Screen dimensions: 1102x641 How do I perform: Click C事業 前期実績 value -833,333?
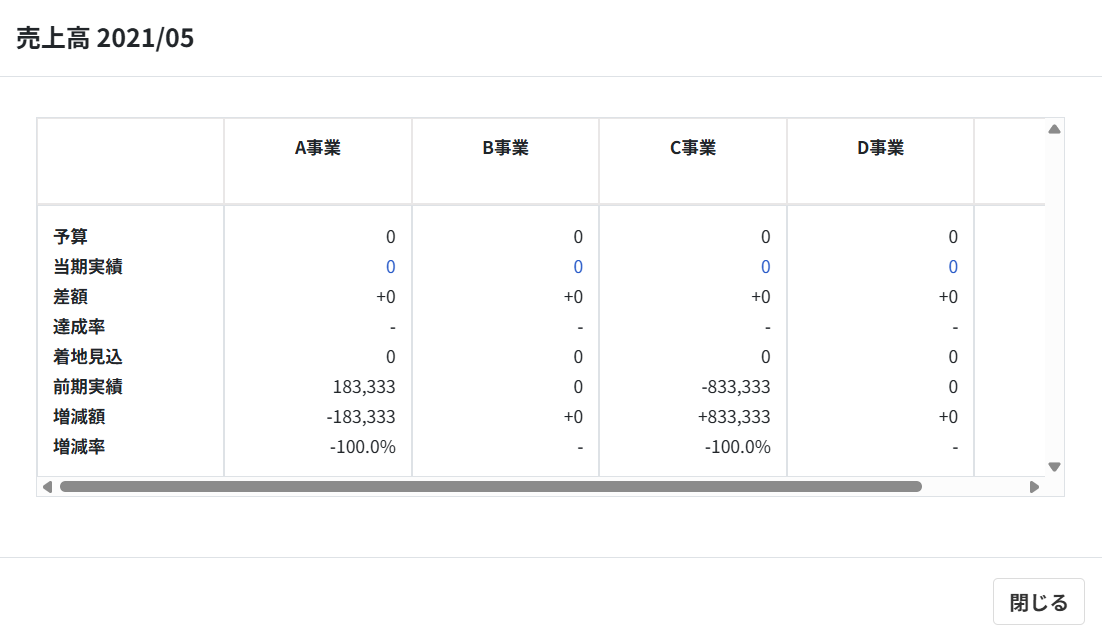tap(736, 387)
